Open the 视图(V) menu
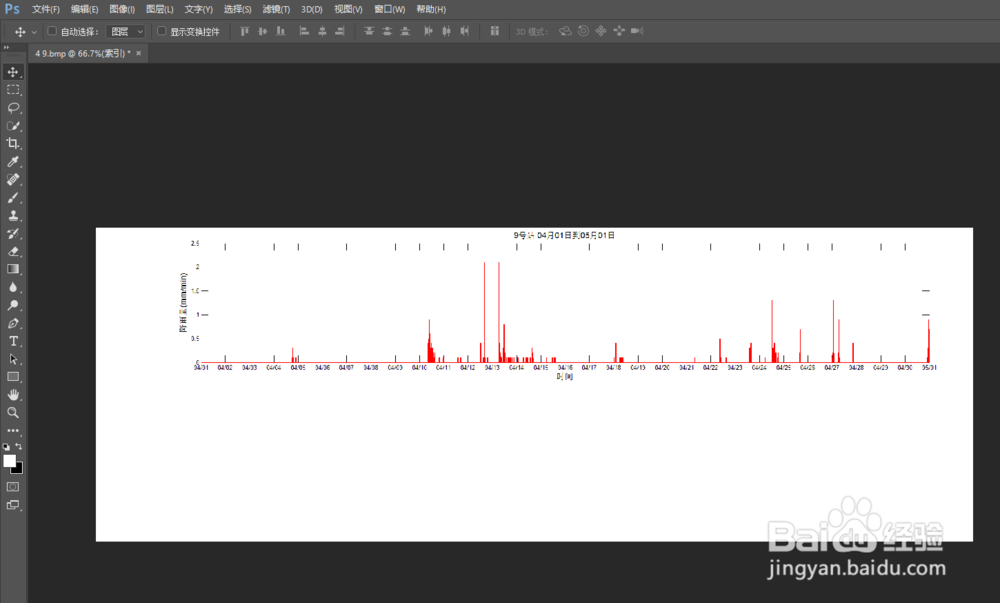Viewport: 1000px width, 603px height. (348, 10)
